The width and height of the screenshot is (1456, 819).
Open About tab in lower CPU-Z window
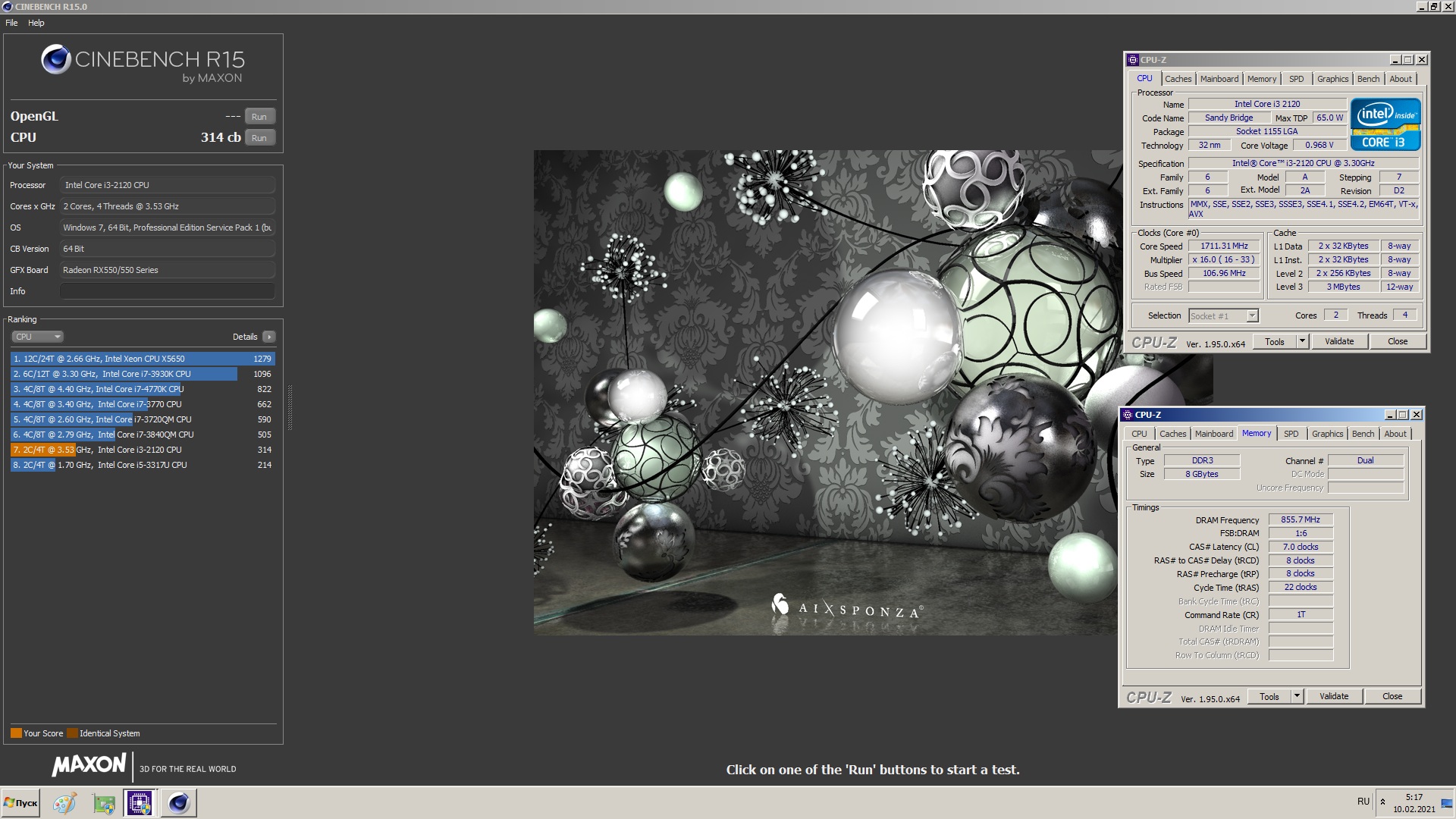[x=1395, y=434]
